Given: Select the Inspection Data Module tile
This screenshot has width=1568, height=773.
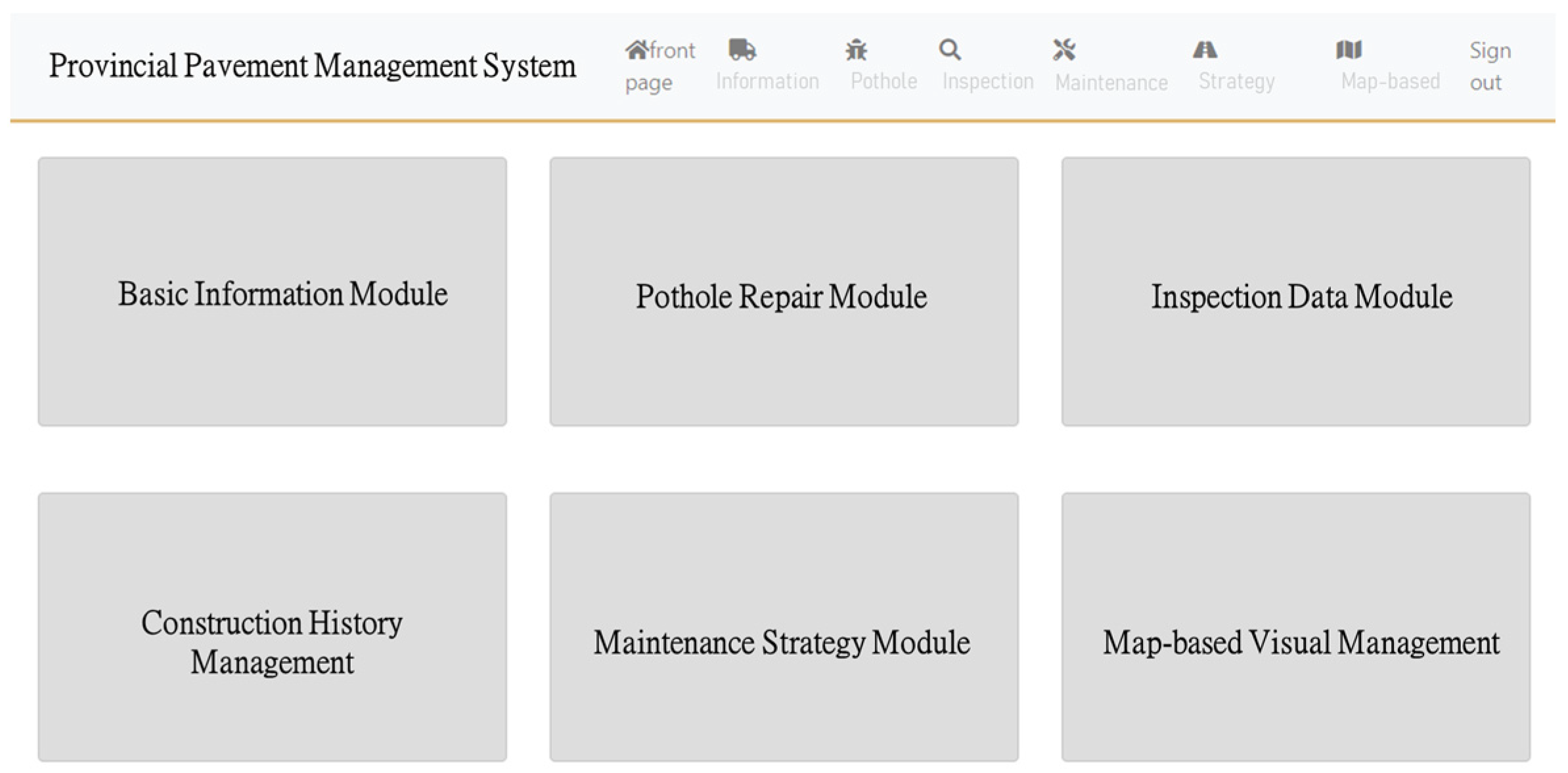Looking at the screenshot, I should (1295, 292).
